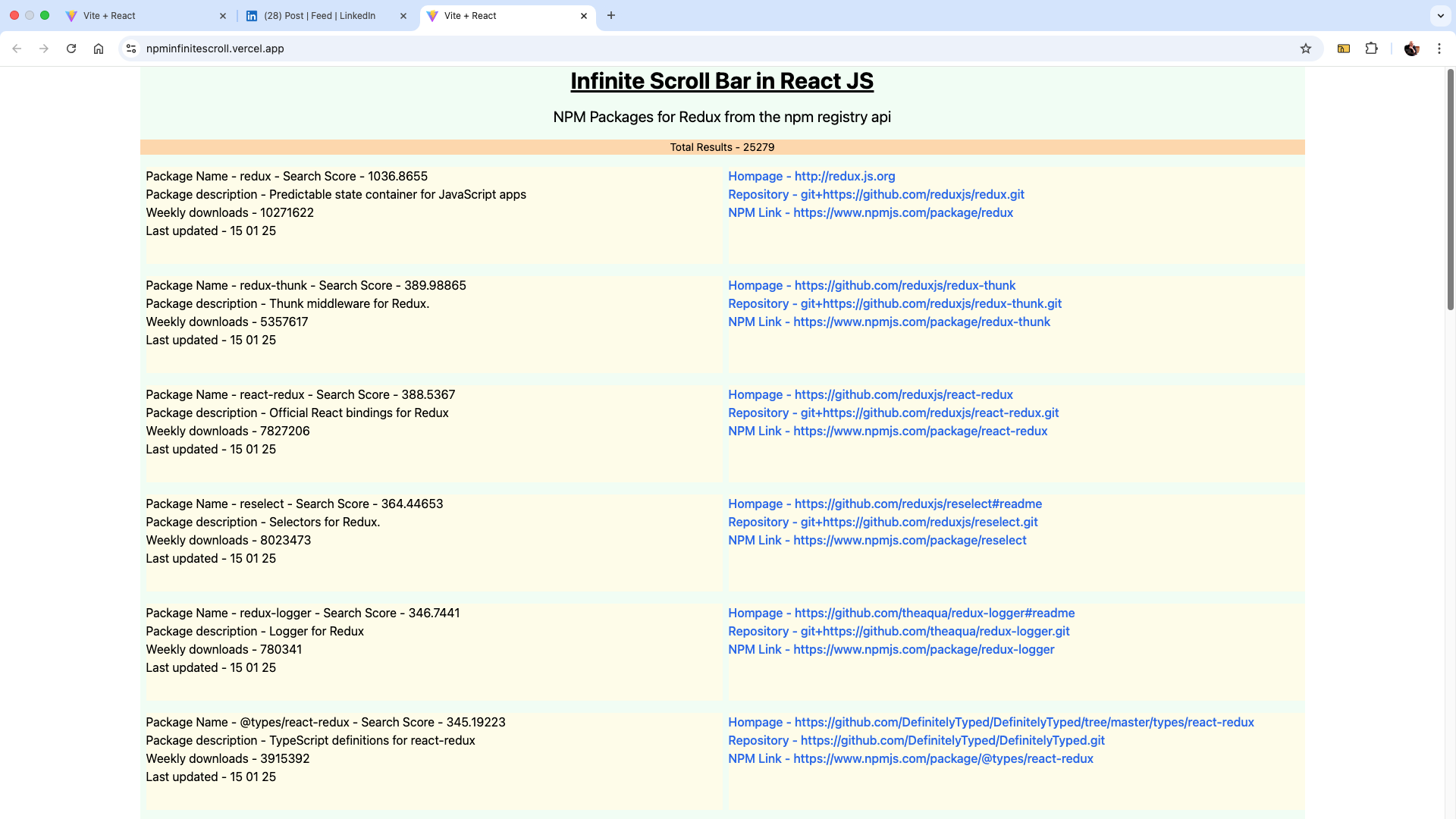1456x819 pixels.
Task: Open the Extensions puzzle icon
Action: click(x=1371, y=49)
